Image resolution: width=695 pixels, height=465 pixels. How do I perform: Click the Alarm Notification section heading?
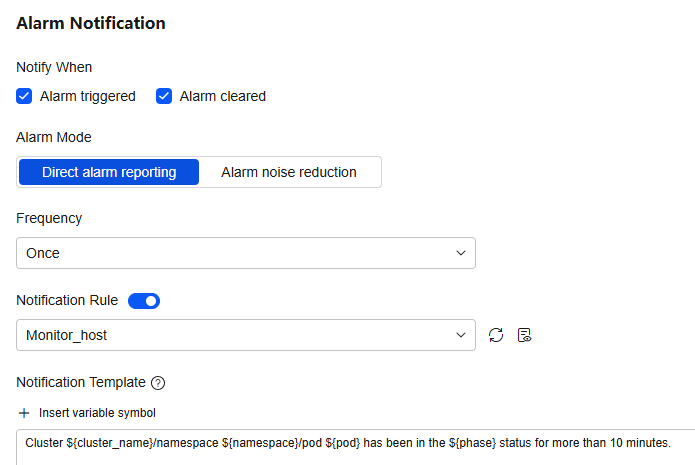pyautogui.click(x=91, y=23)
